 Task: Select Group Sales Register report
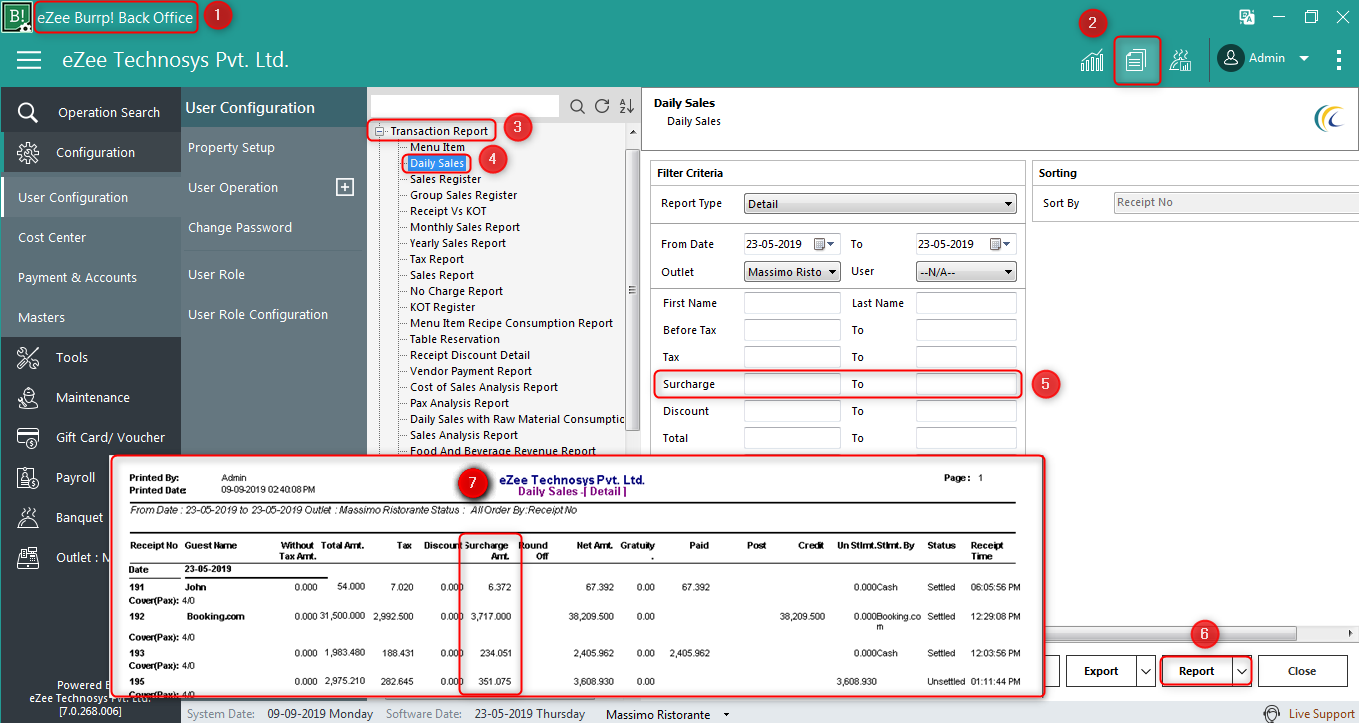point(463,195)
